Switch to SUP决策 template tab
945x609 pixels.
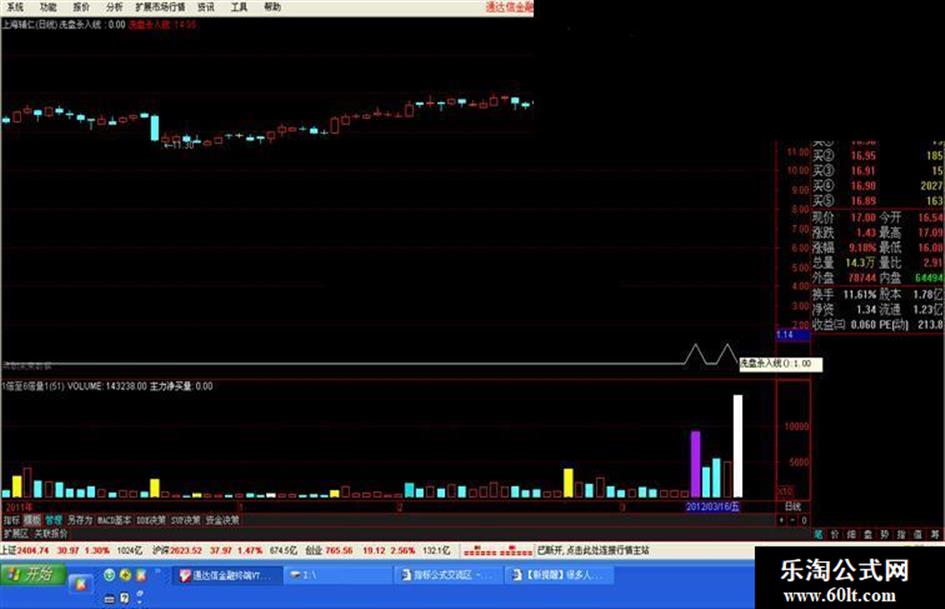click(x=186, y=520)
